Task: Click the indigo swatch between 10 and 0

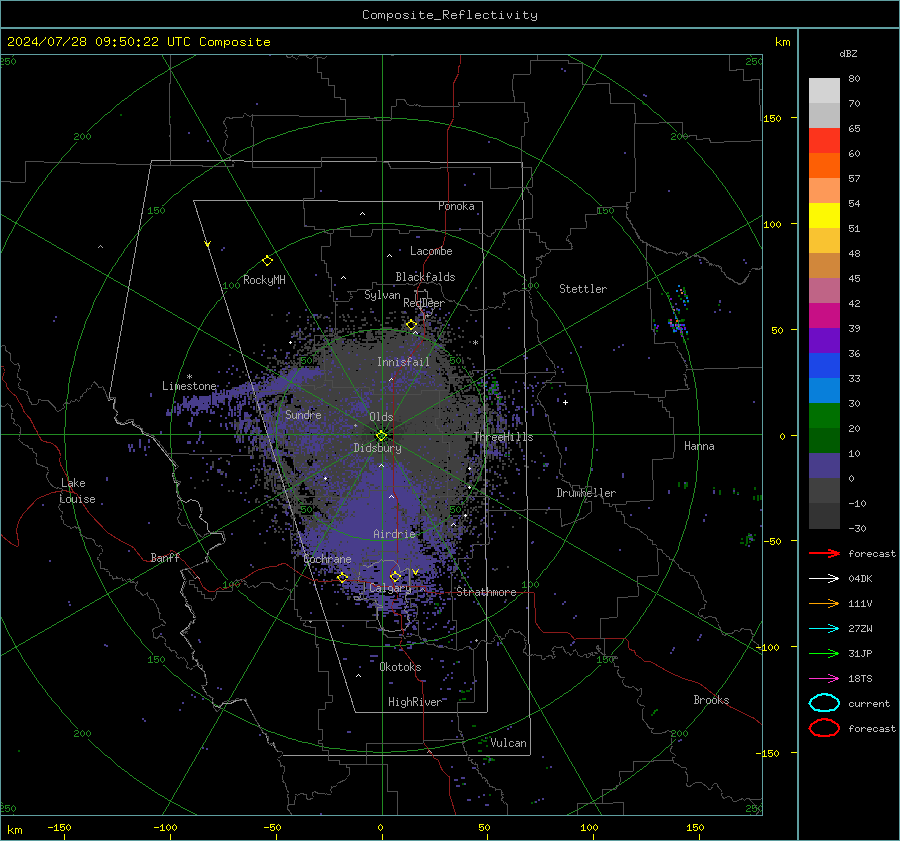Action: pyautogui.click(x=824, y=466)
